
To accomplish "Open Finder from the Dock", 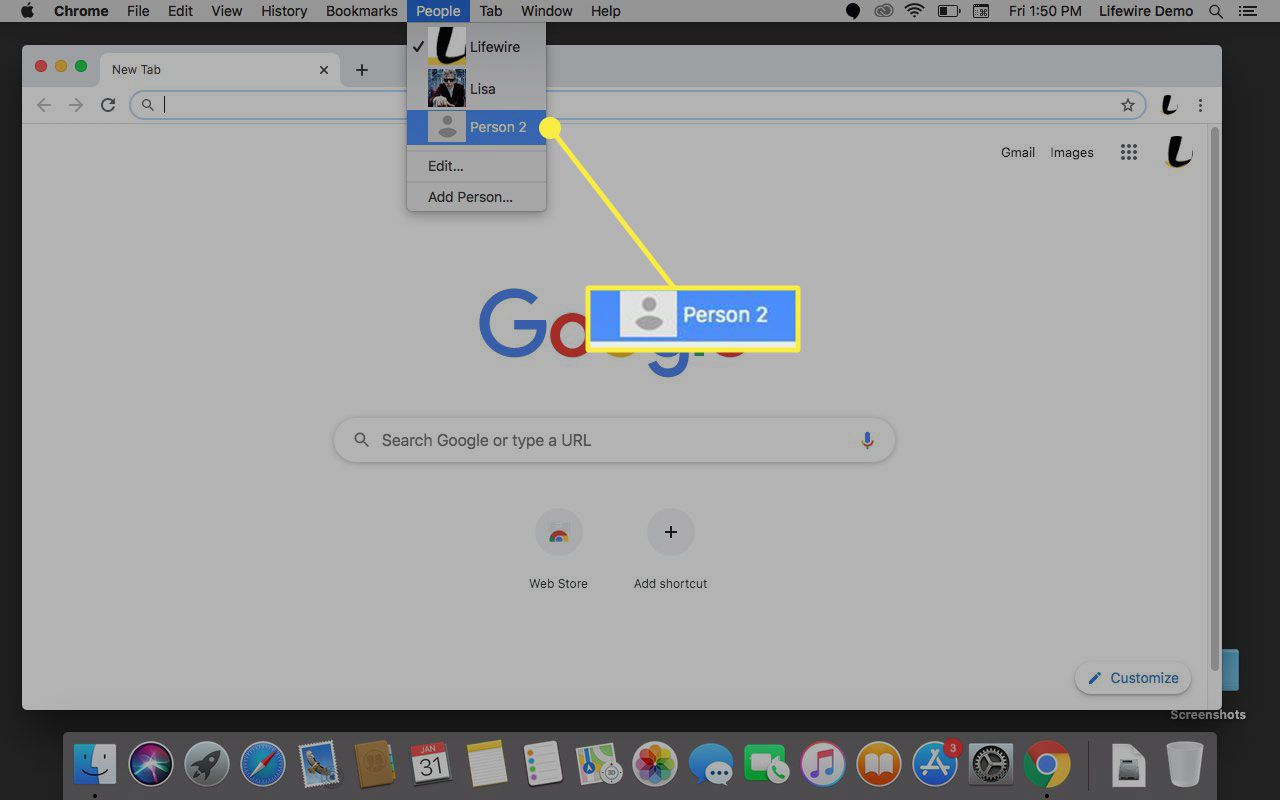I will 95,766.
